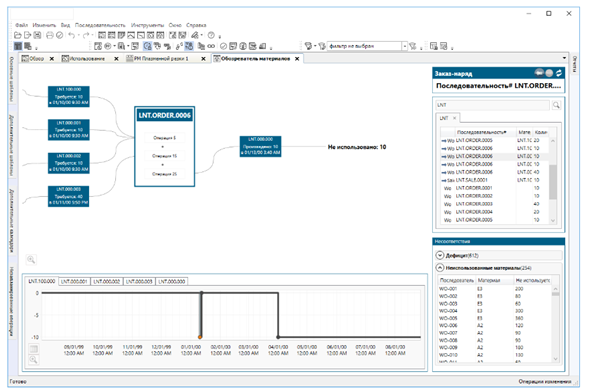Viewport: 596px width, 392px height.
Task: Click the pencil tools icon before the help icon
Action: coord(195,35)
